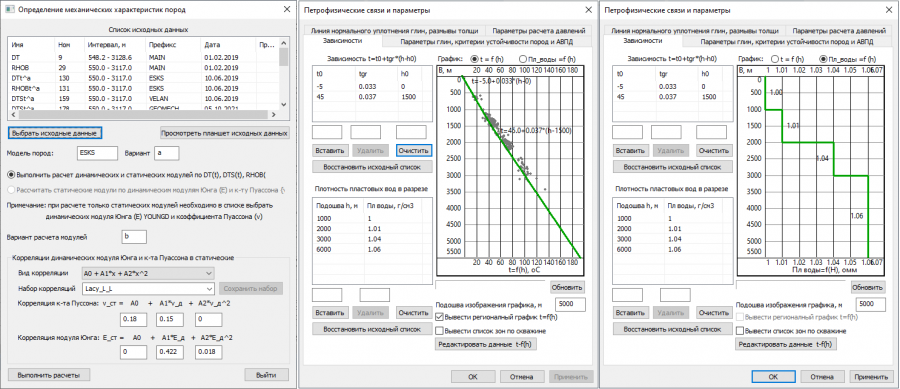Select the DT row in source data list
This screenshot has height=389, width=900.
143,57
